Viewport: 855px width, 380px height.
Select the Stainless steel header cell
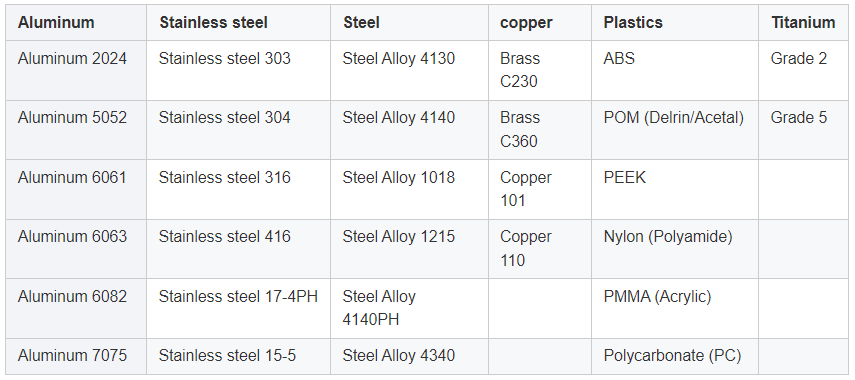tap(238, 23)
